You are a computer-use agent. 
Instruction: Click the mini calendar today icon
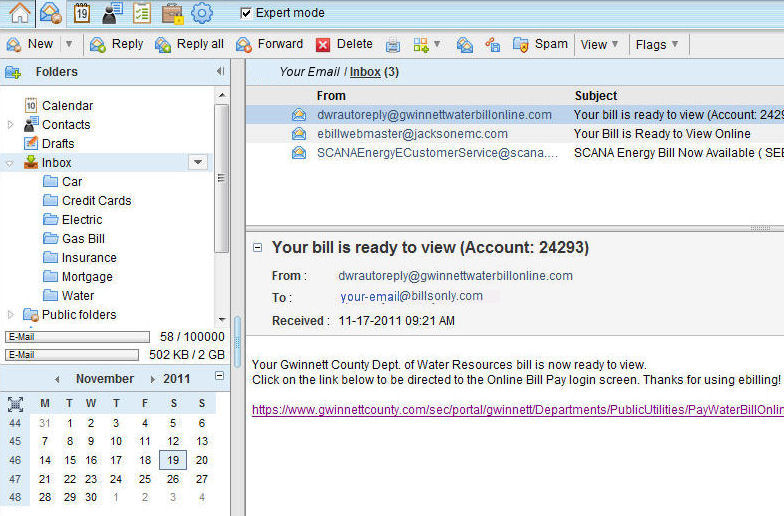tap(16, 404)
